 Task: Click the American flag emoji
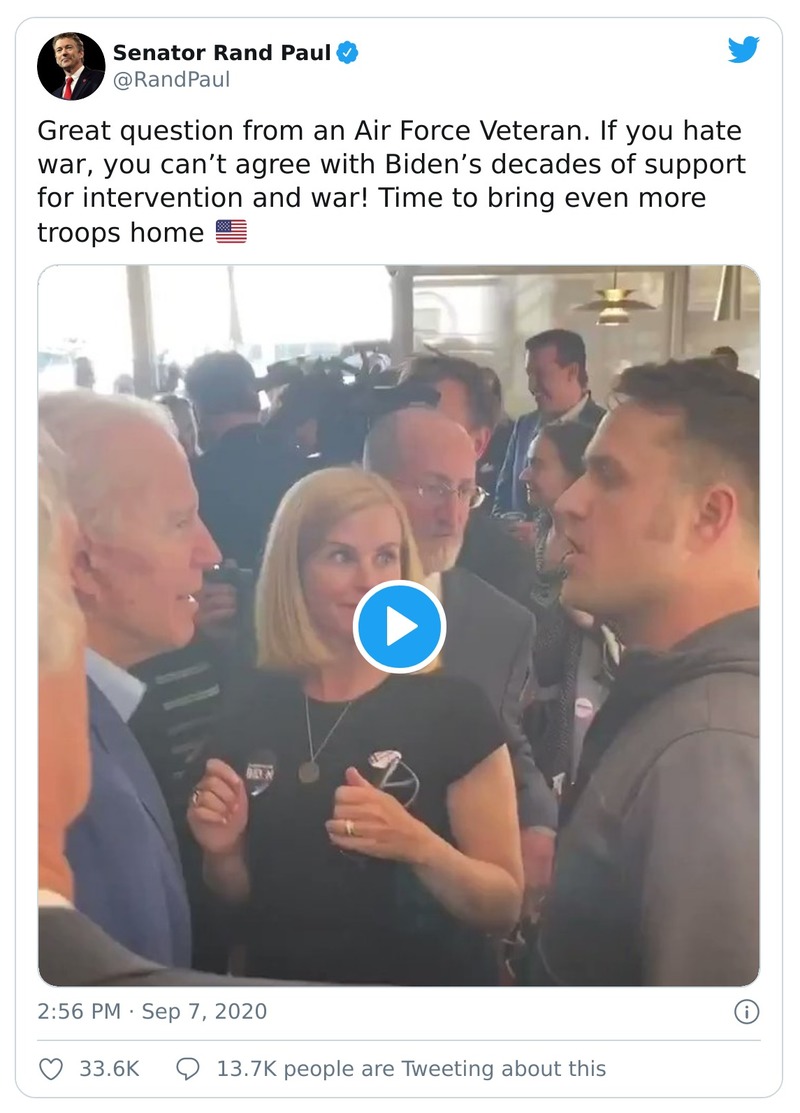coord(231,232)
